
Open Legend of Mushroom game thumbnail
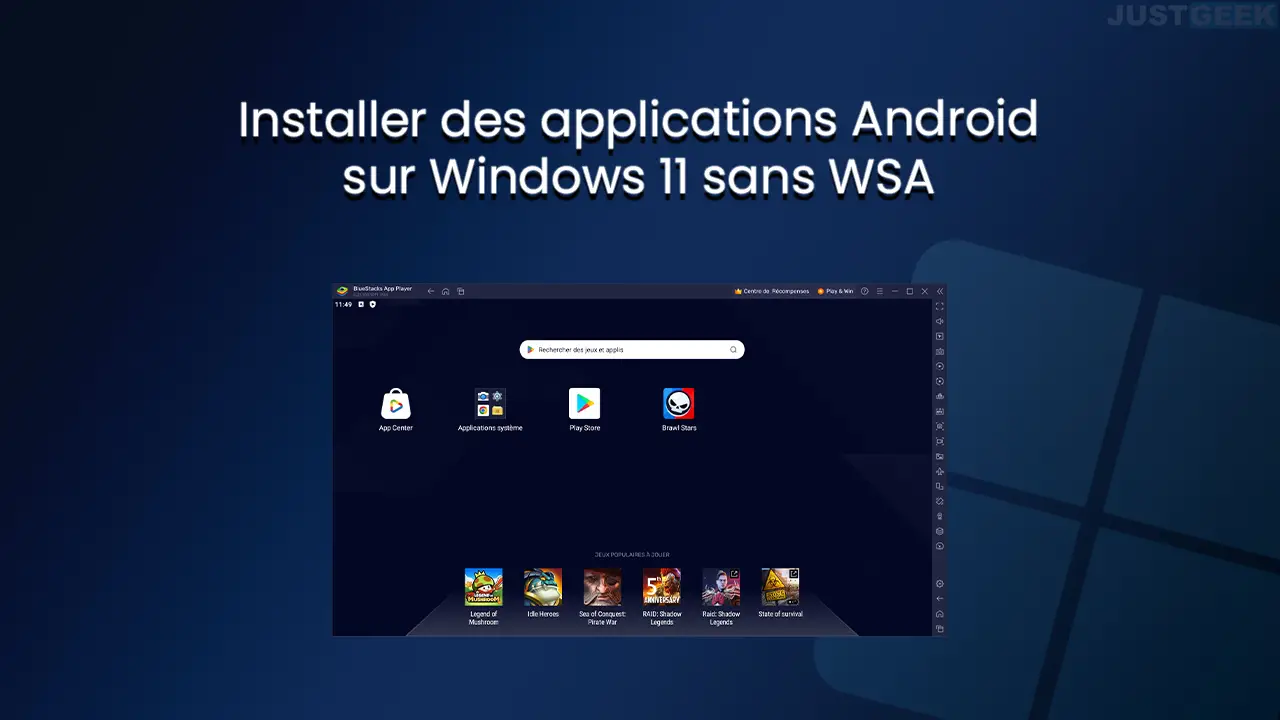483,587
